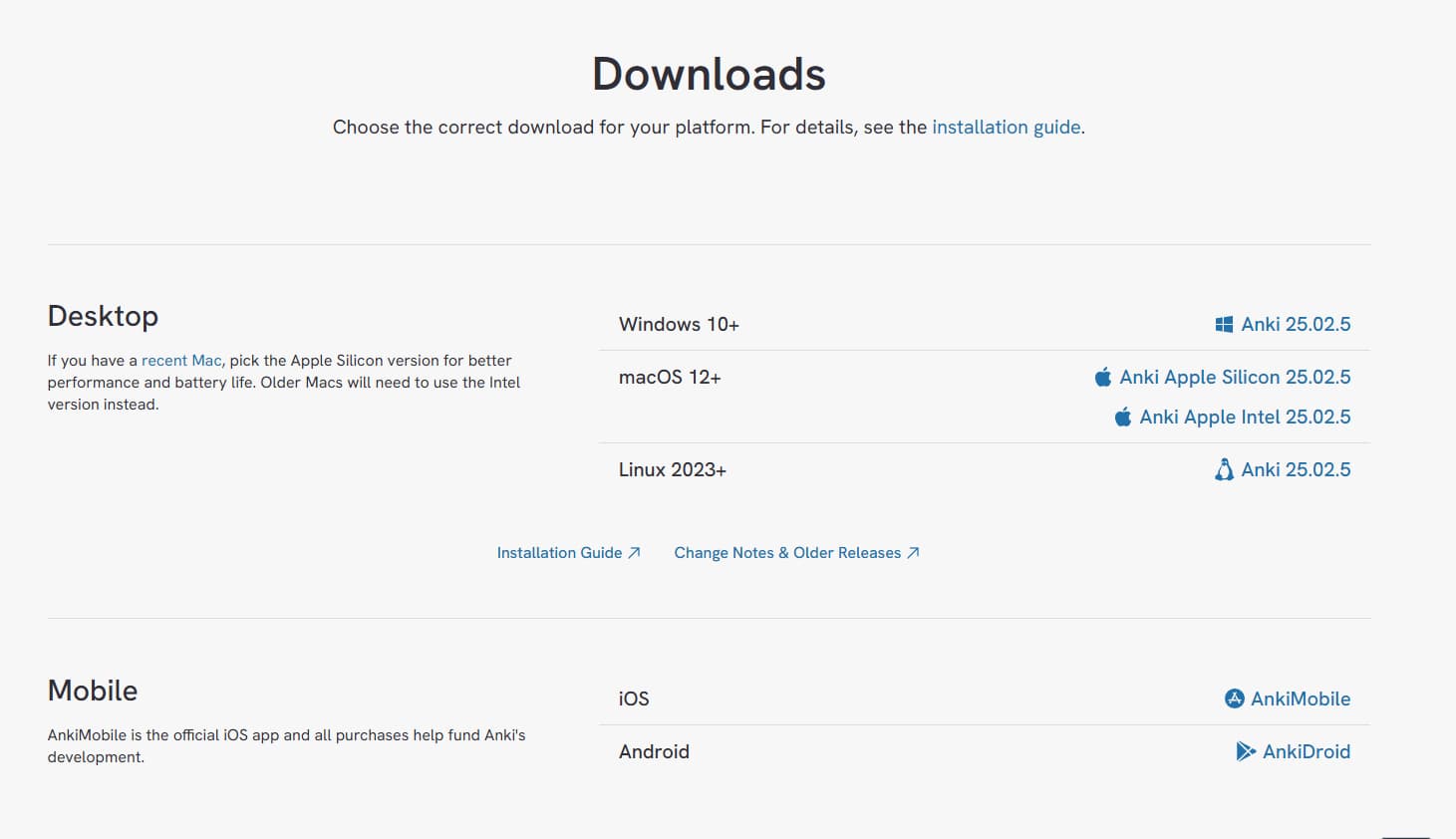Click the 'Mobile' section heading

tap(93, 691)
